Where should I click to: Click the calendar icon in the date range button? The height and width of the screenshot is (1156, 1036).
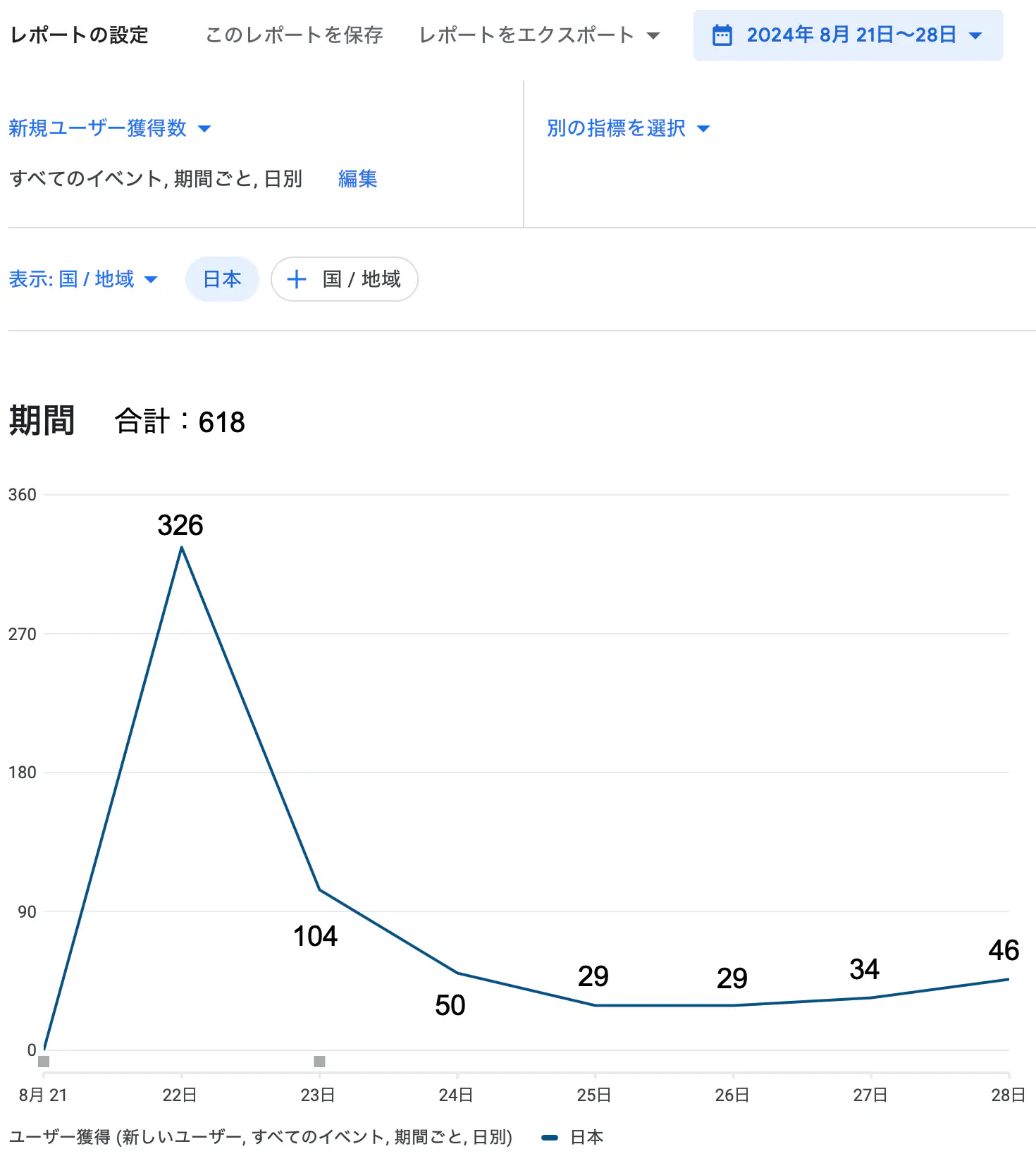(722, 35)
